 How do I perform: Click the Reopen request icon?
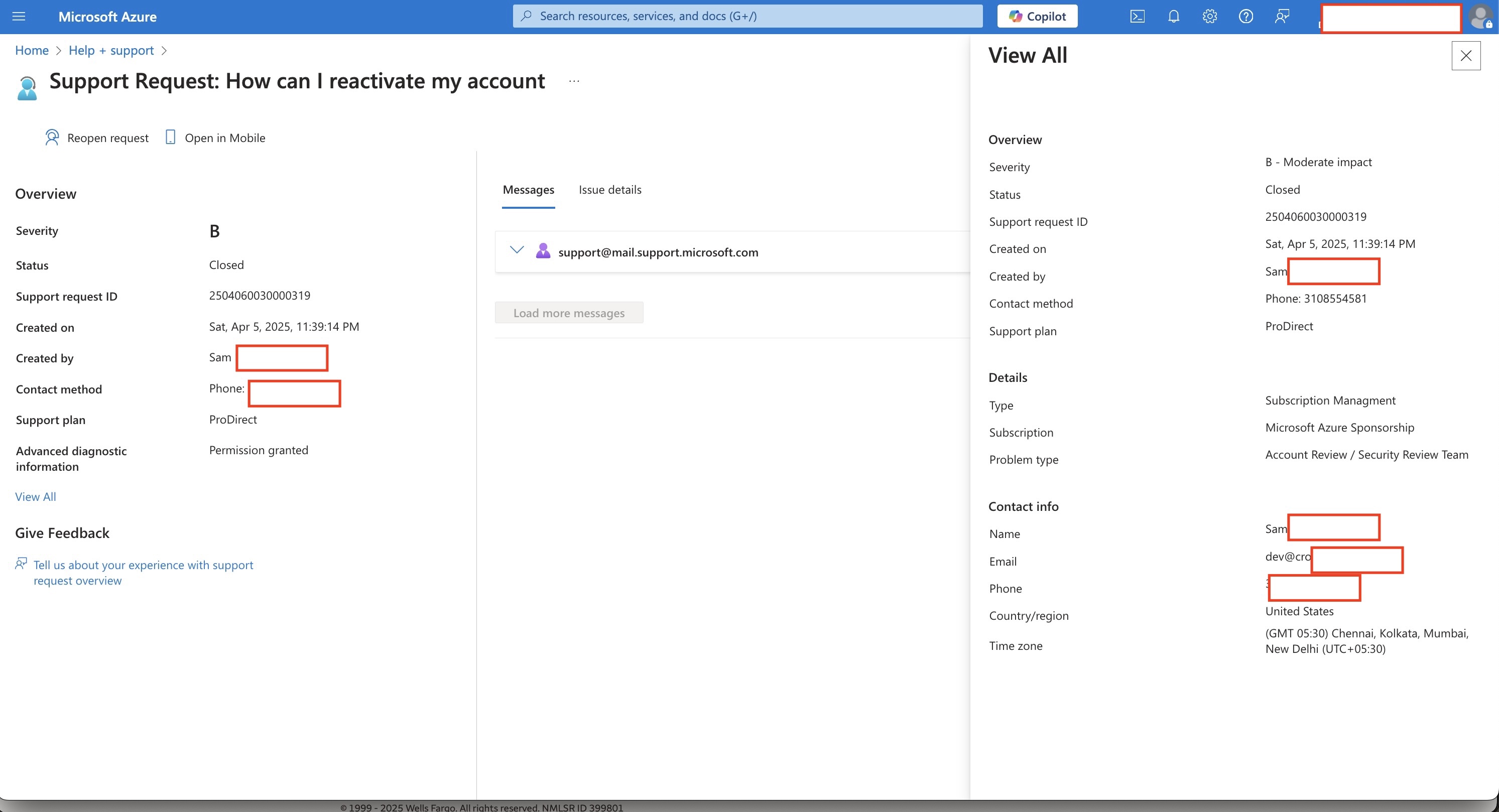coord(52,138)
